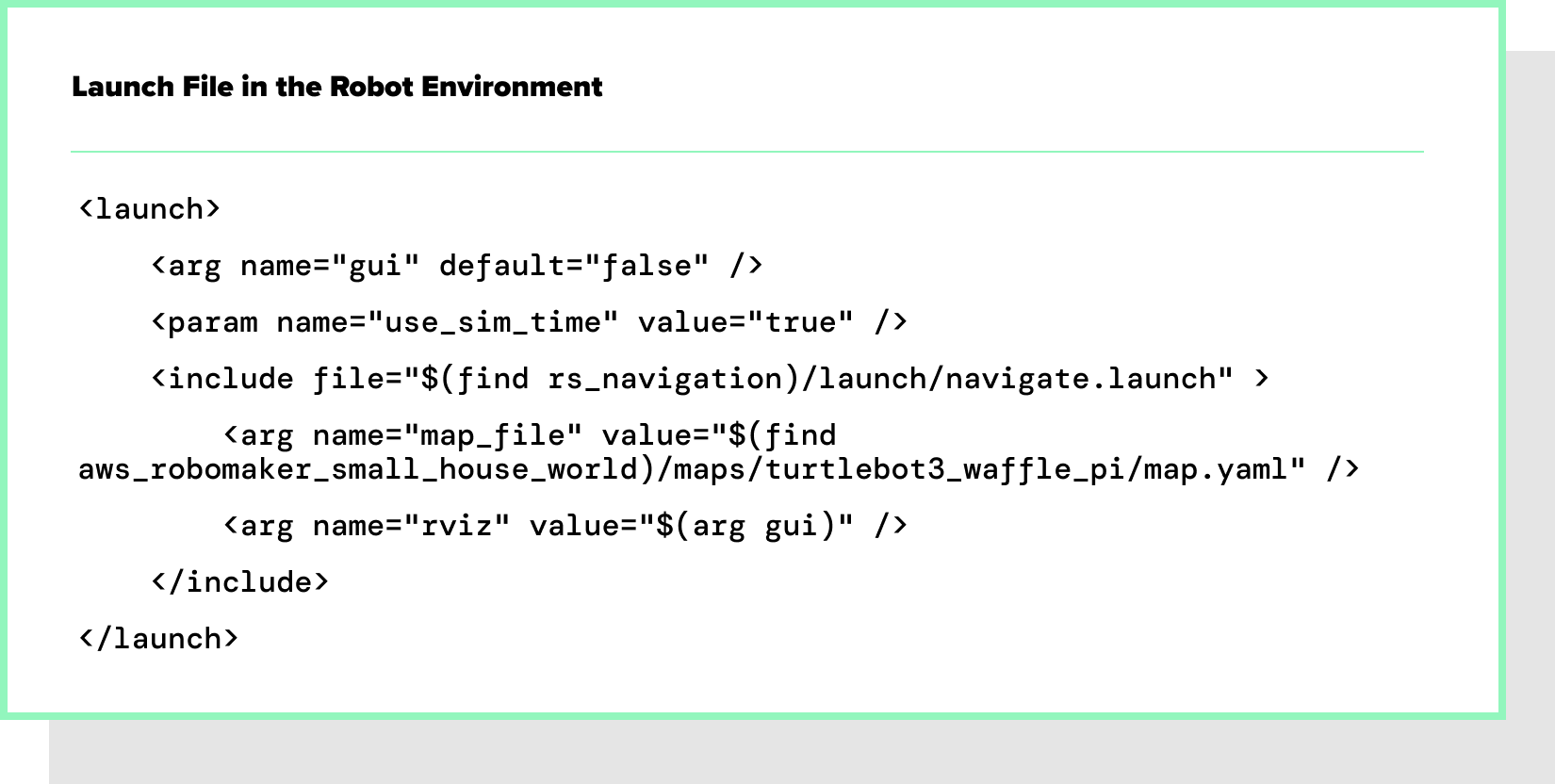Click the heading "Launch File in the Robot Environment"
This screenshot has width=1555, height=784.
click(336, 87)
